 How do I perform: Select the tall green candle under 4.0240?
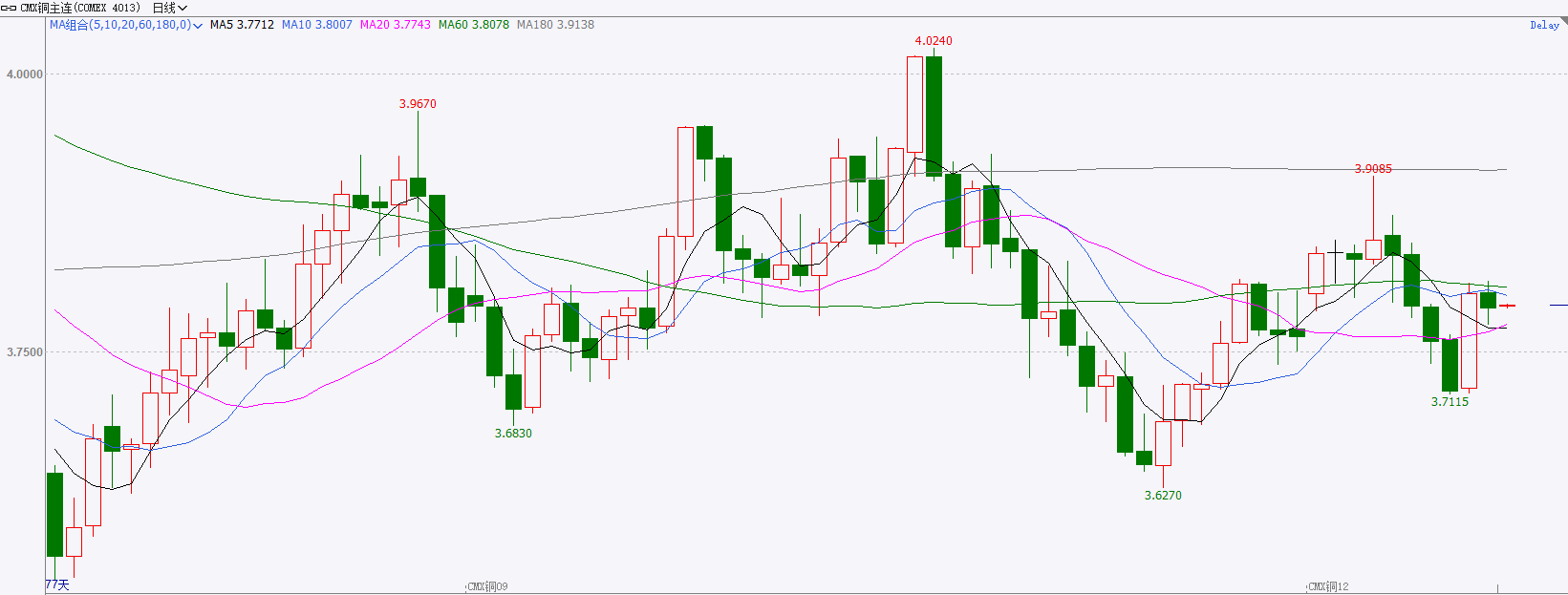(x=934, y=117)
